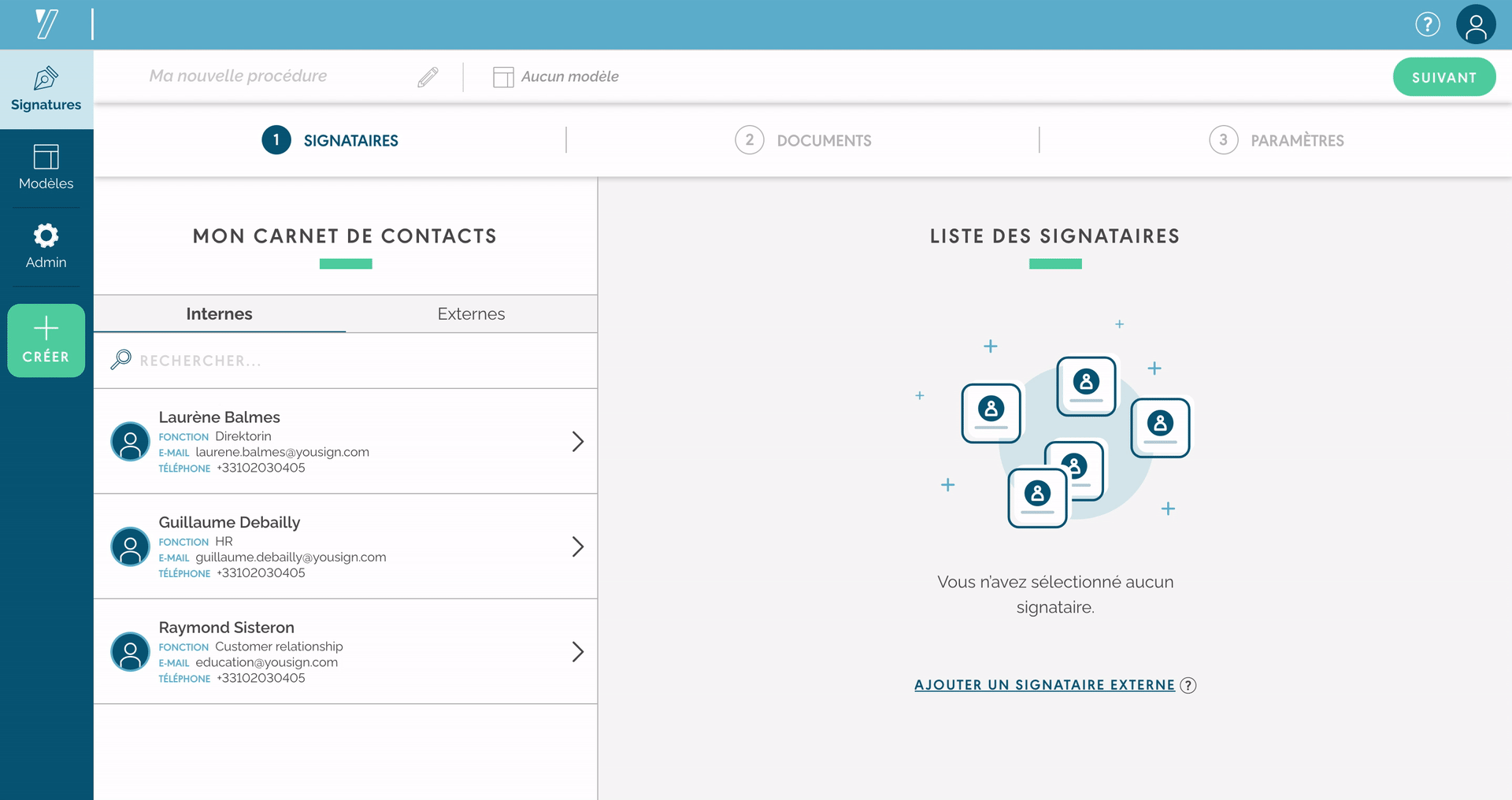
Task: Click Laurène Balmes's avatar icon
Action: (x=131, y=442)
